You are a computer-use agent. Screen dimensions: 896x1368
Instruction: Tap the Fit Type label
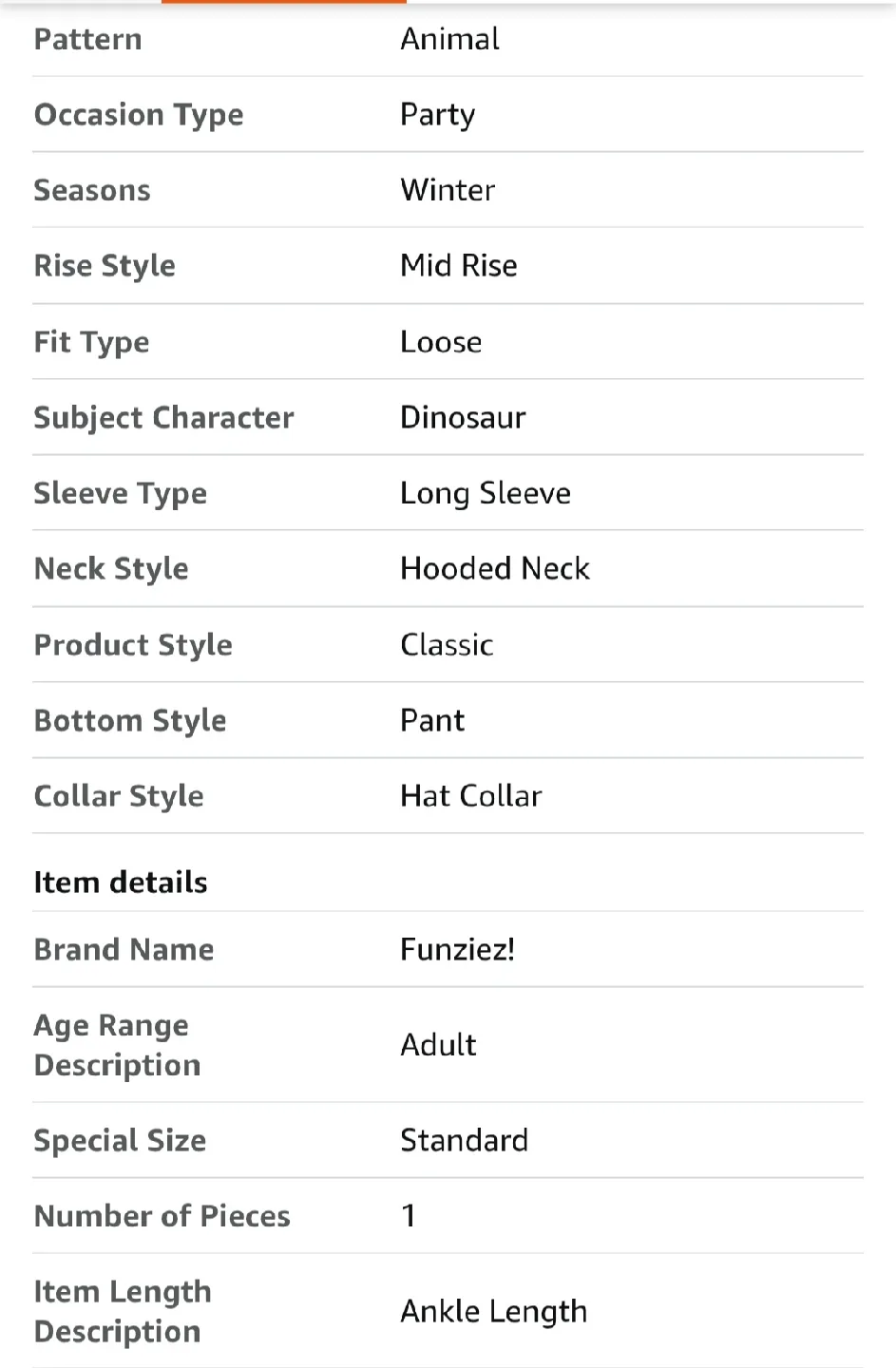tap(91, 342)
